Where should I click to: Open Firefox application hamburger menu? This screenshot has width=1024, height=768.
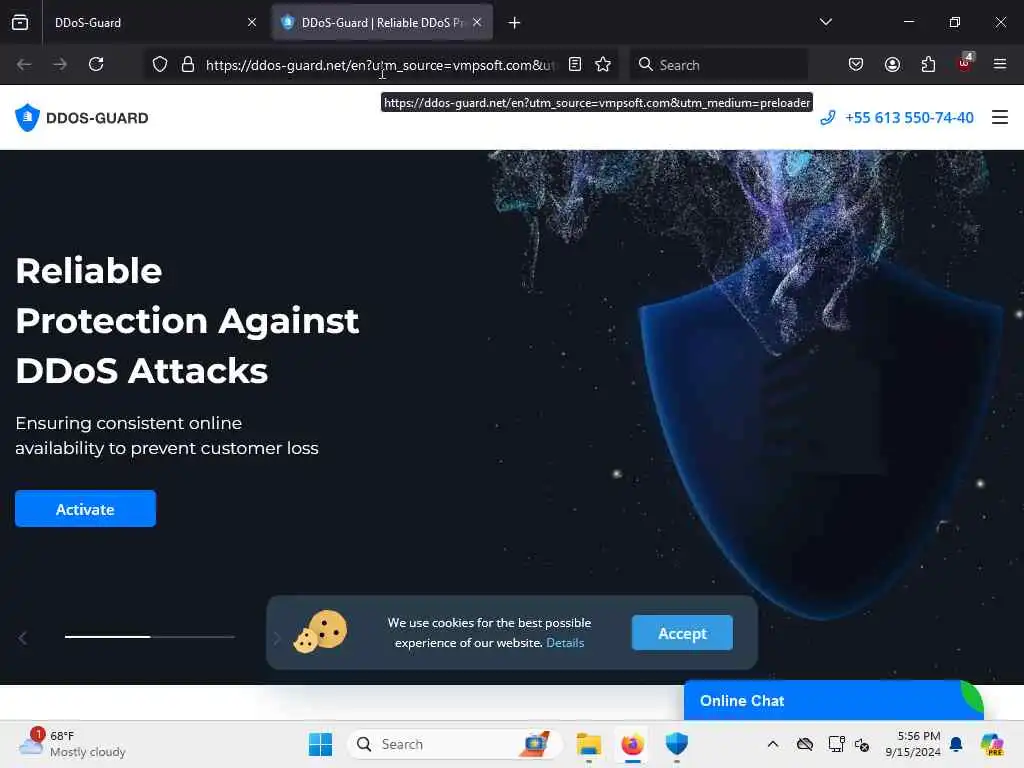pyautogui.click(x=1000, y=64)
